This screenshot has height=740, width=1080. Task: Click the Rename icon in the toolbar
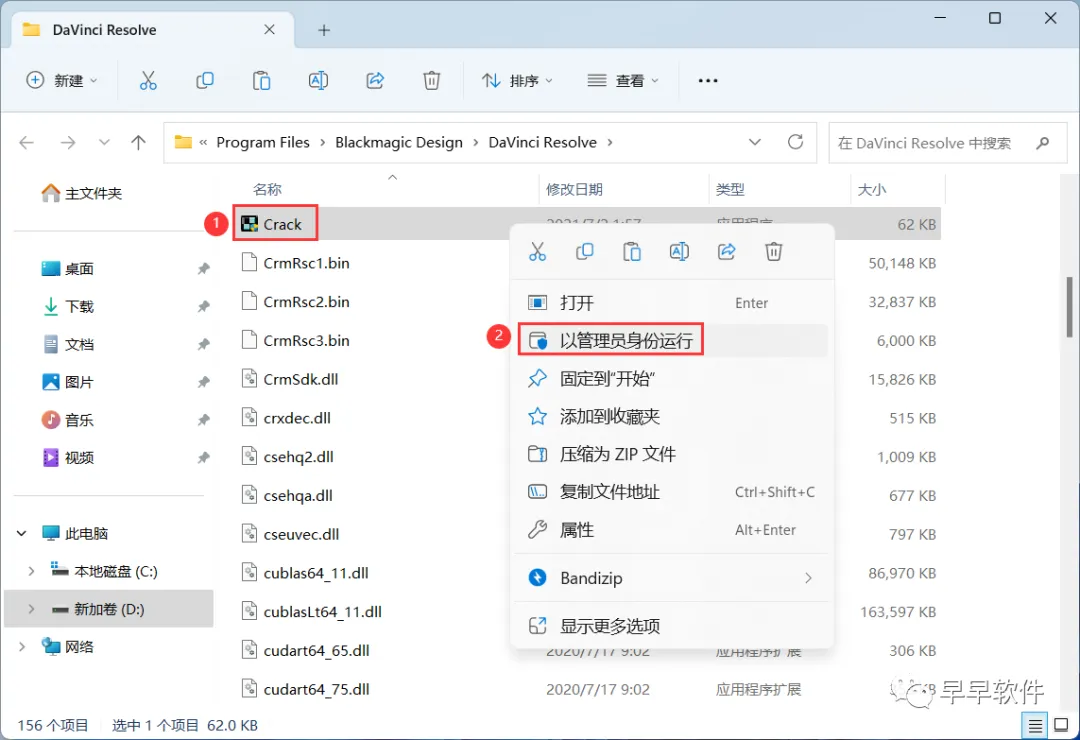318,81
